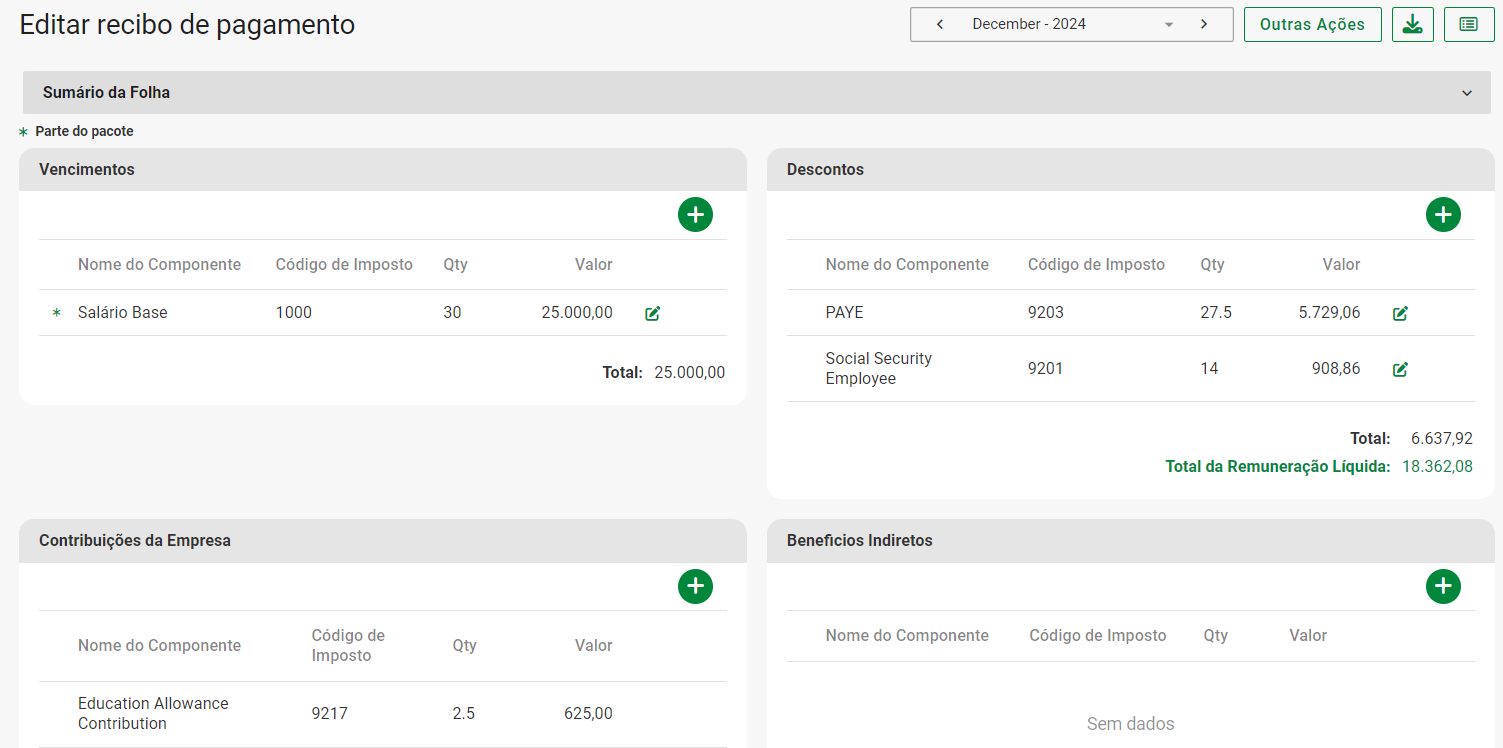Edit Social Security Employee deduction
The width and height of the screenshot is (1503, 748).
[x=1400, y=369]
